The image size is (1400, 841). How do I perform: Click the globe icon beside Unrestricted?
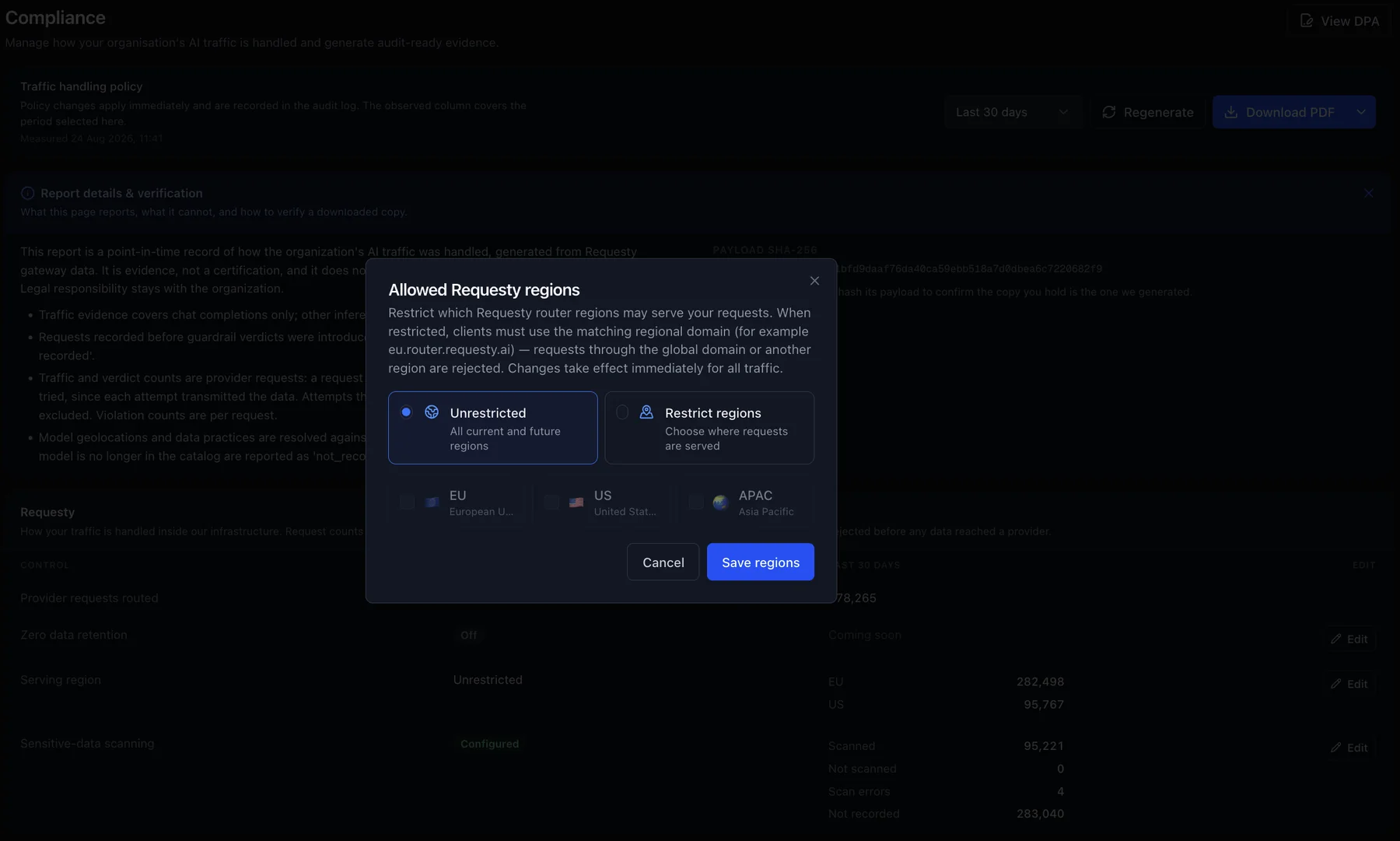coord(432,412)
